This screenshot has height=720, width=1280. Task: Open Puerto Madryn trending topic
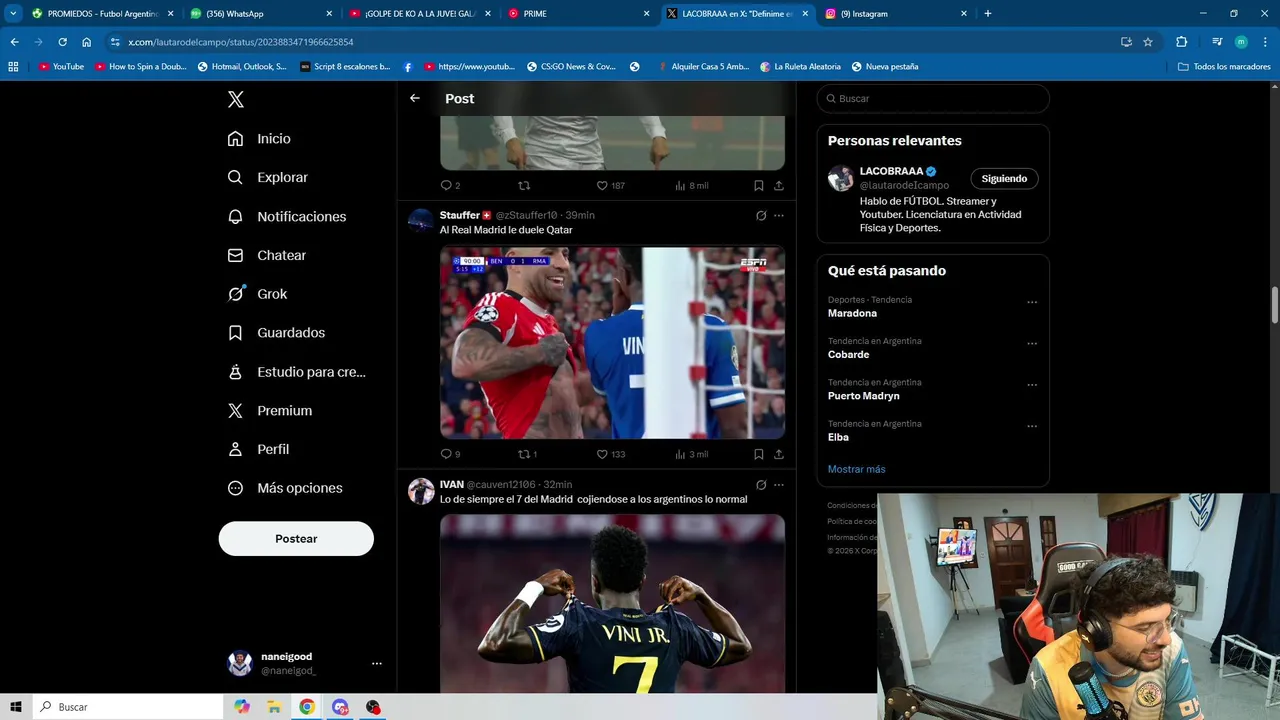(x=864, y=396)
